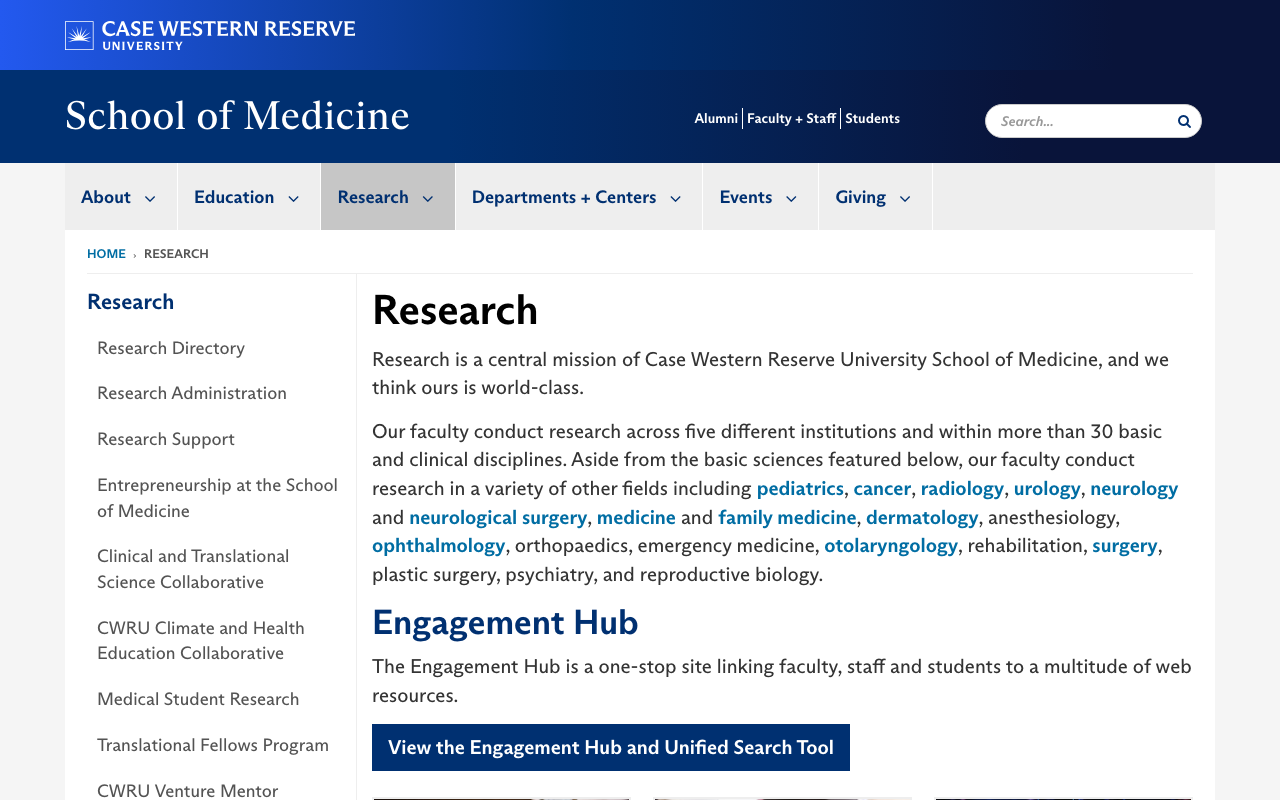Open CWRU Venture Mentor sidebar item
The width and height of the screenshot is (1280, 800).
point(188,790)
